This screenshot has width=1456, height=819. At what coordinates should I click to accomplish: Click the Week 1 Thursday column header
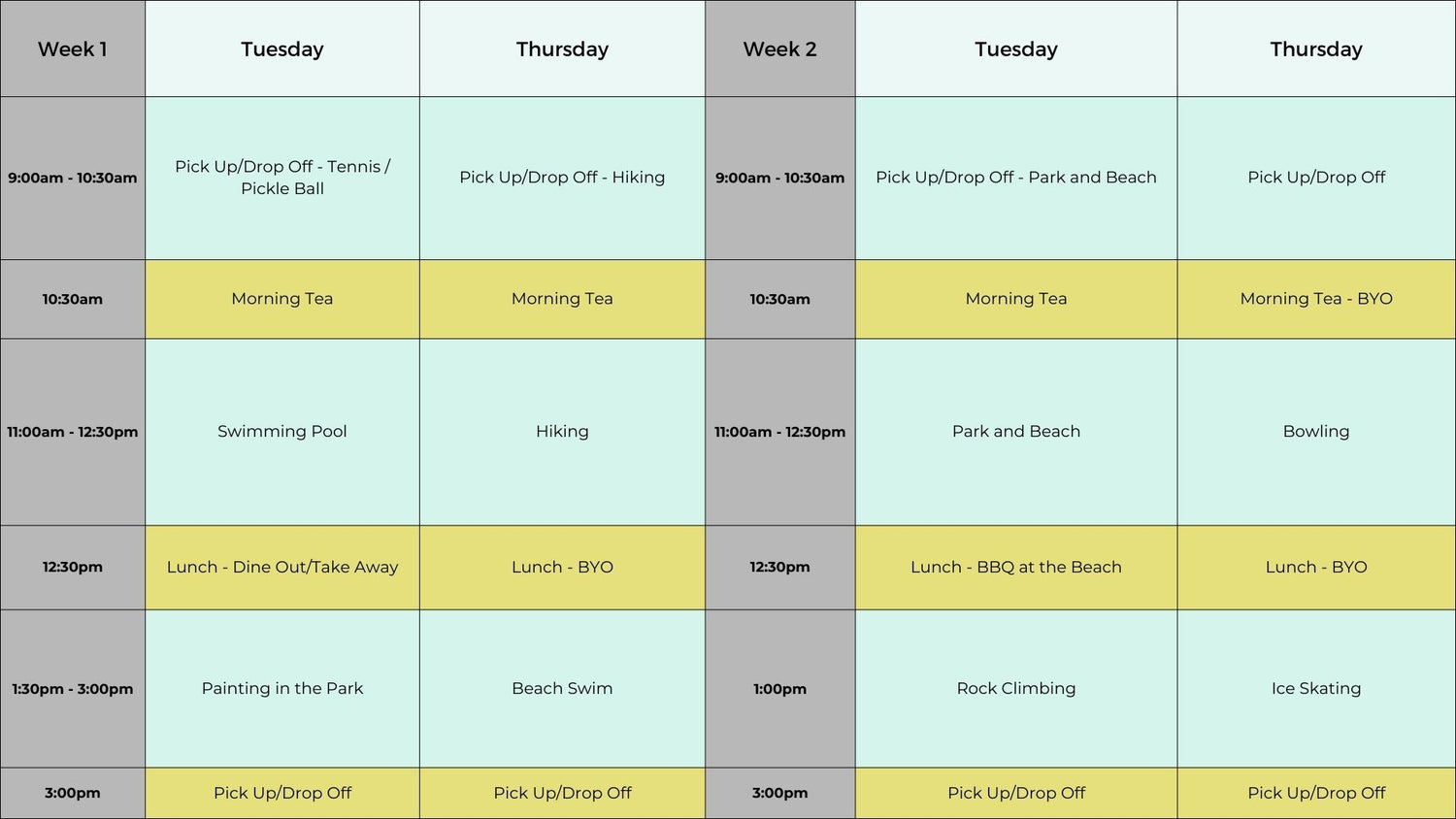[562, 49]
